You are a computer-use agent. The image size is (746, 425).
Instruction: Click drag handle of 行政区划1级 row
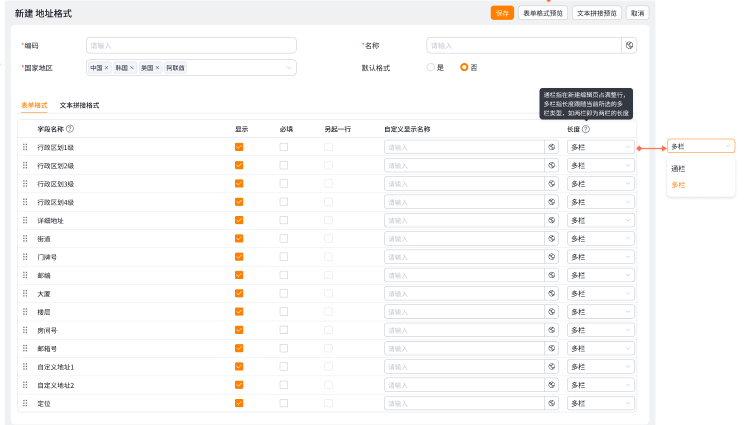pos(25,147)
